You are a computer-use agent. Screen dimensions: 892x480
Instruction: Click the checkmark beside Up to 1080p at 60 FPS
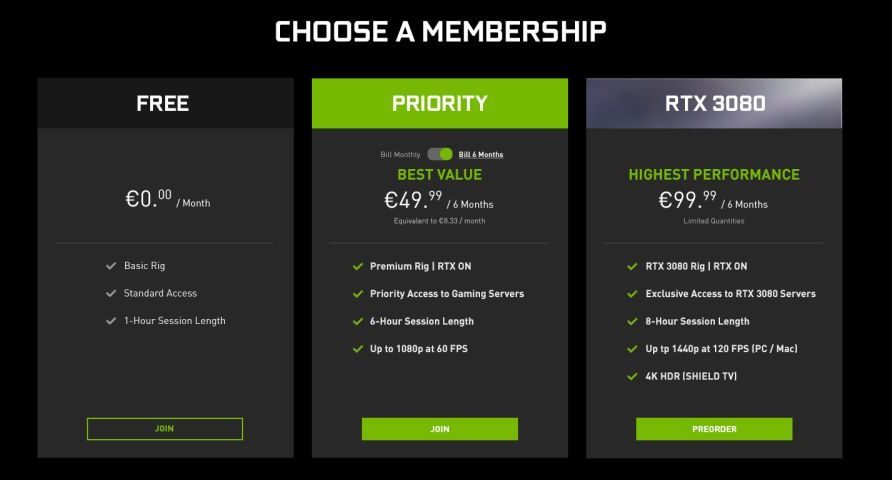tap(358, 349)
